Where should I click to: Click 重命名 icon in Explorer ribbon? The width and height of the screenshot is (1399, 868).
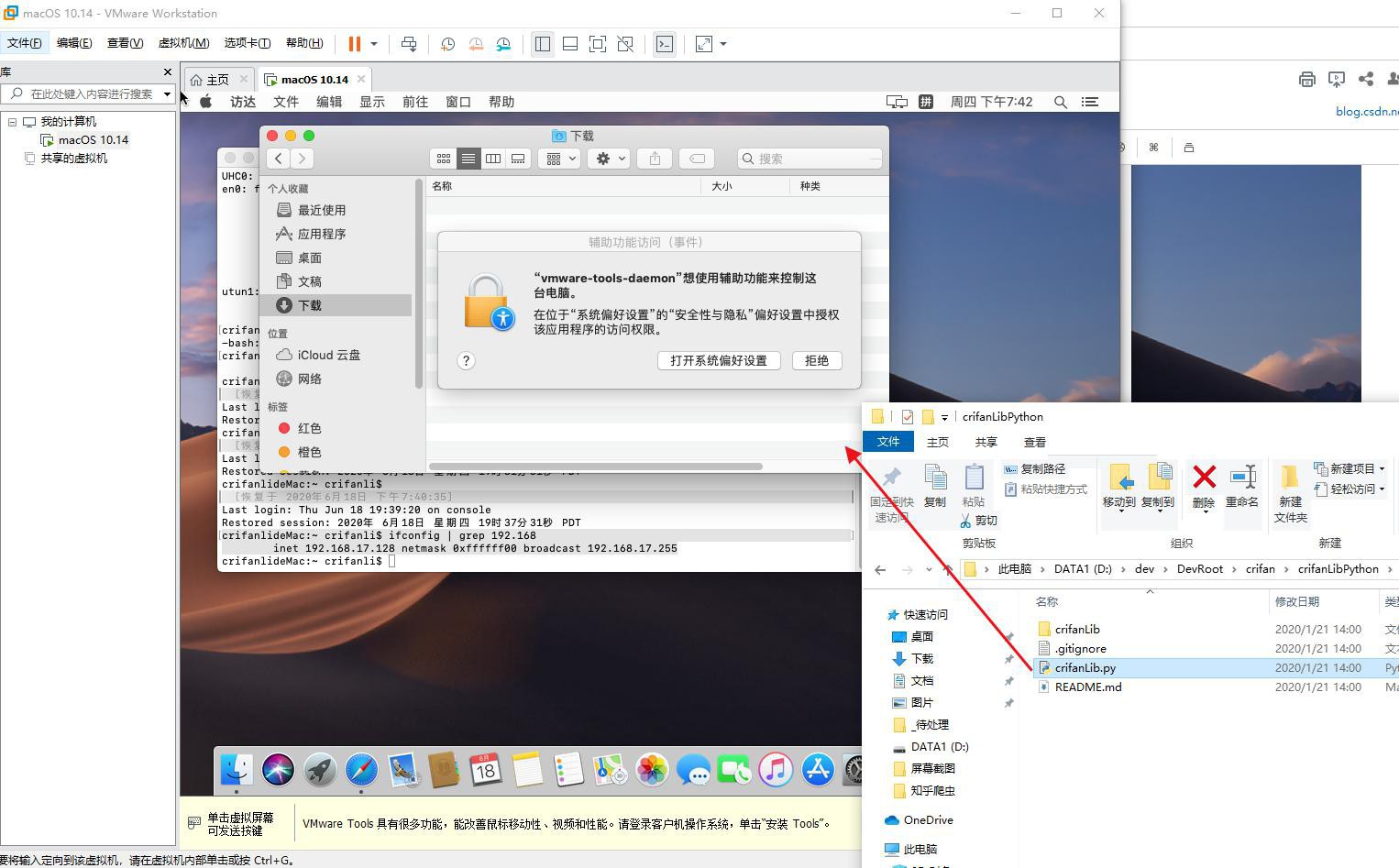click(x=1242, y=486)
